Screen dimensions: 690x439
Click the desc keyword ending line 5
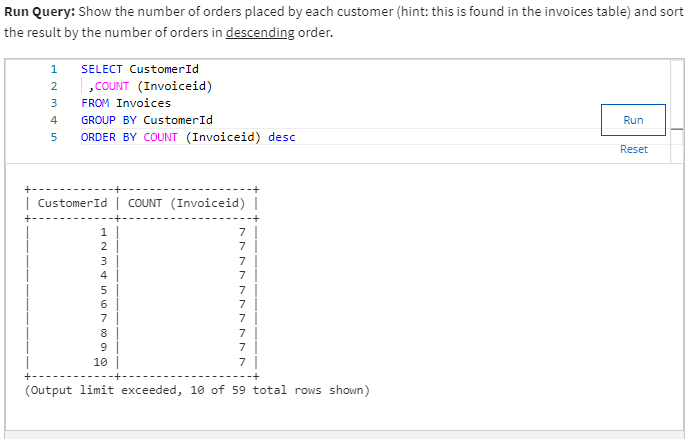[282, 137]
